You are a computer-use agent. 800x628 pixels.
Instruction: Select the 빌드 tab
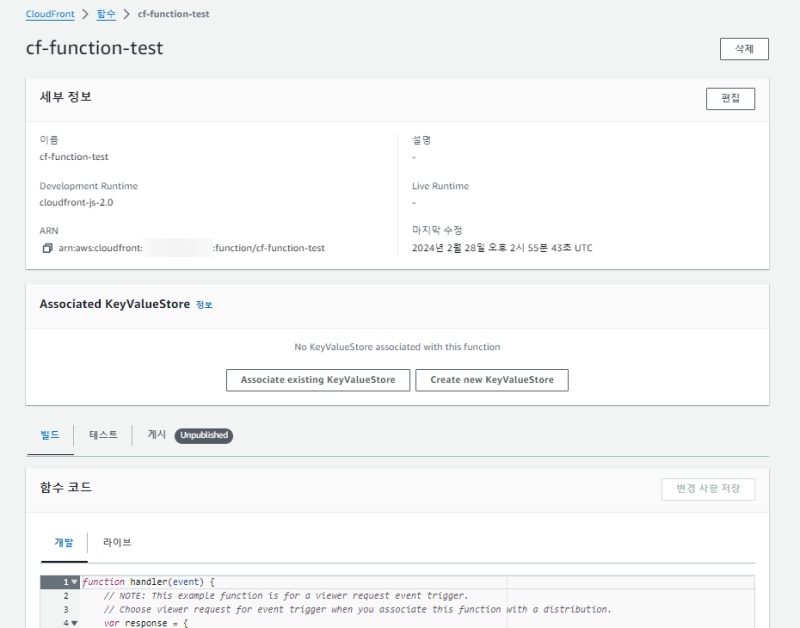[50, 435]
